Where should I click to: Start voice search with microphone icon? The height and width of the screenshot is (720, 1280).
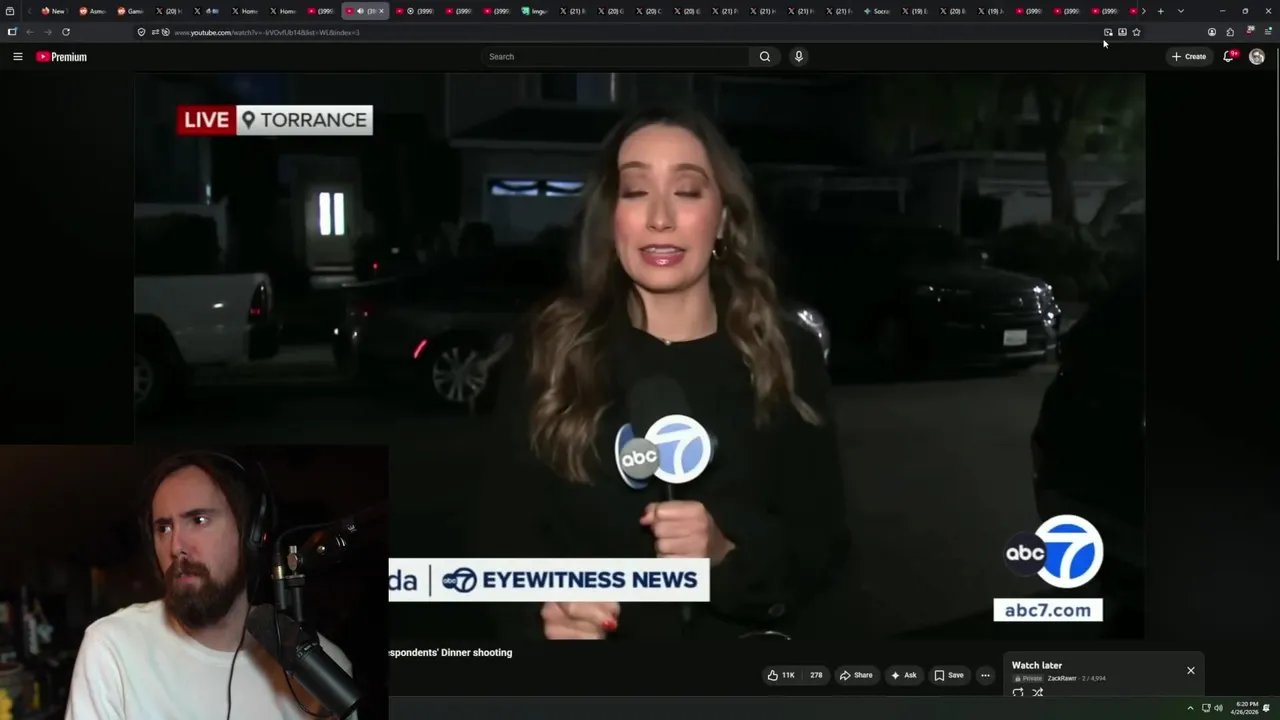coord(798,57)
